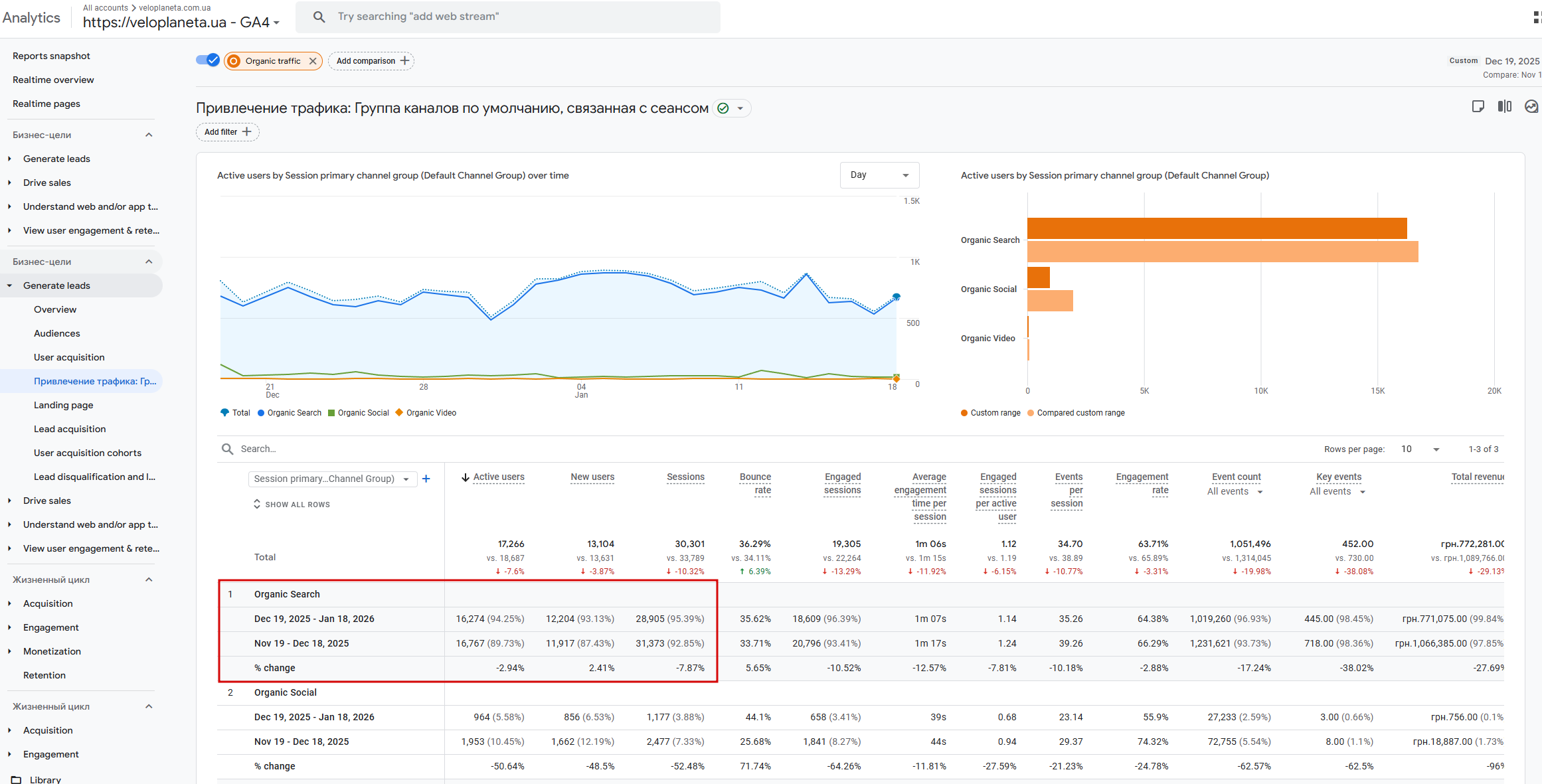
Task: Click the Library folder icon
Action: click(17, 779)
